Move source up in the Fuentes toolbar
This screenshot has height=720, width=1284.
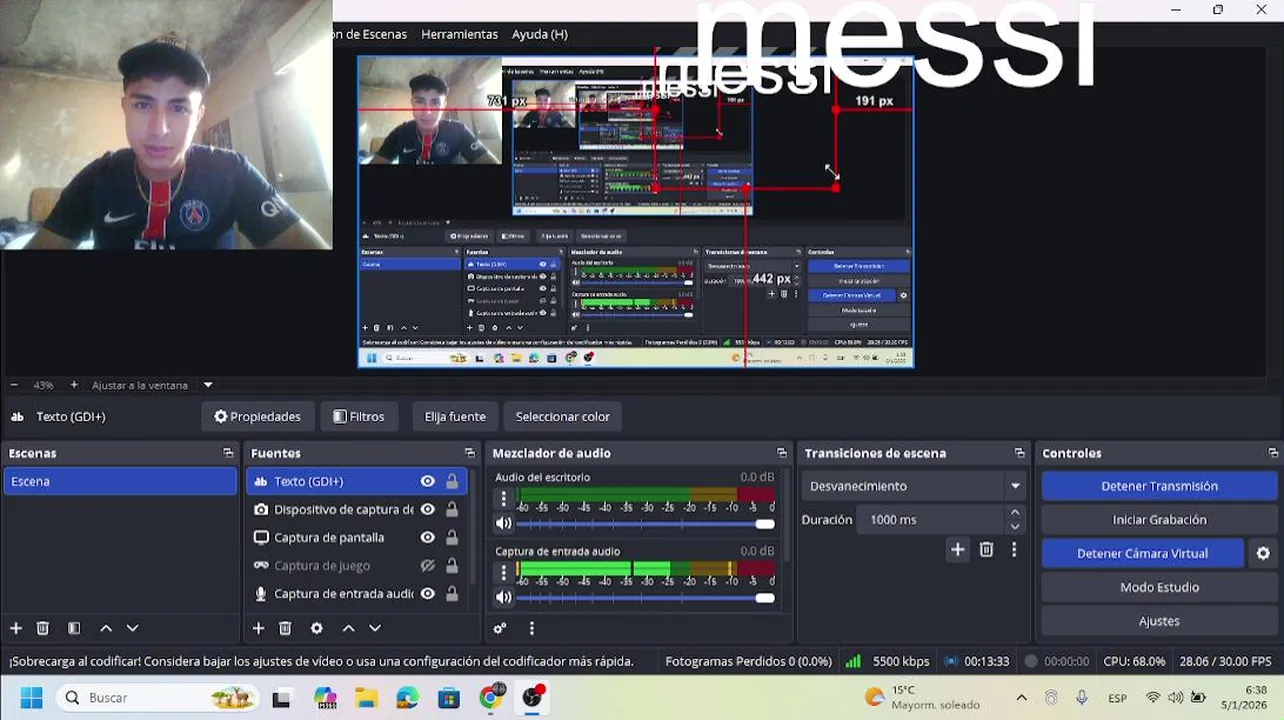[348, 628]
